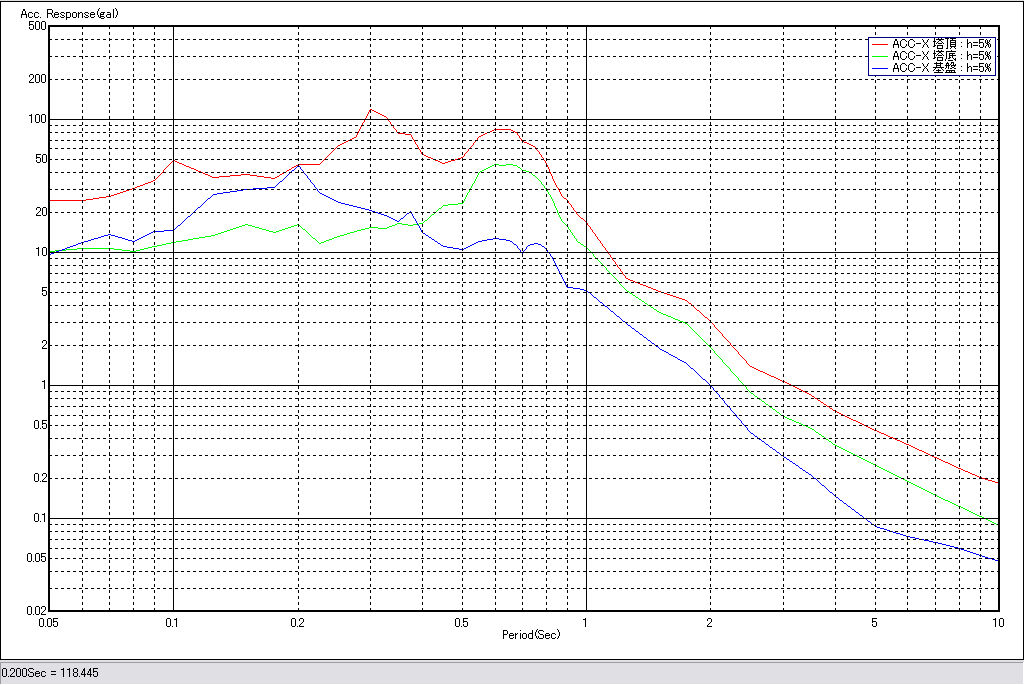
Task: Click the green line swatch in legend
Action: (879, 56)
